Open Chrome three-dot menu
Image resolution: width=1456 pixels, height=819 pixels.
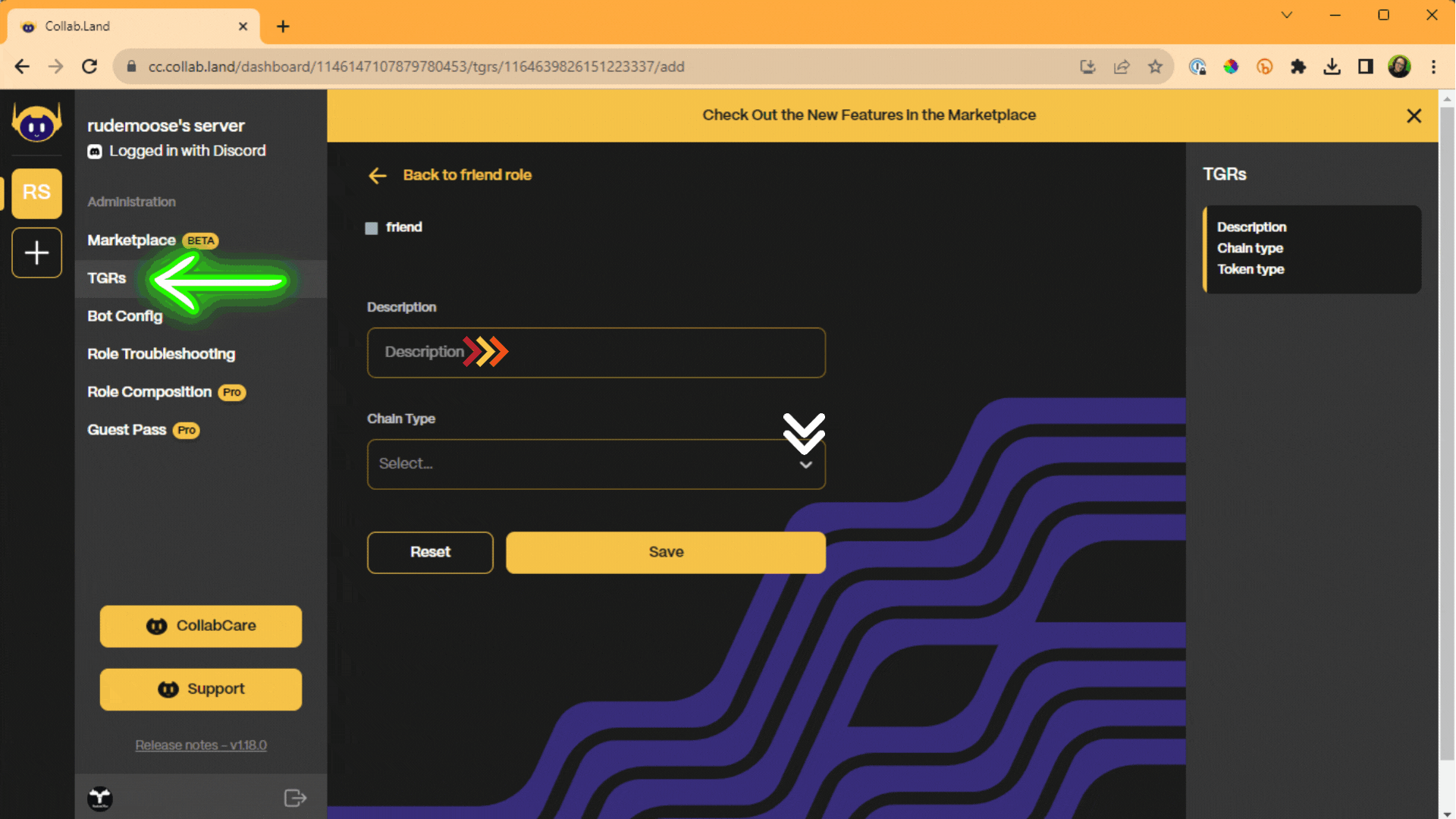pyautogui.click(x=1433, y=67)
